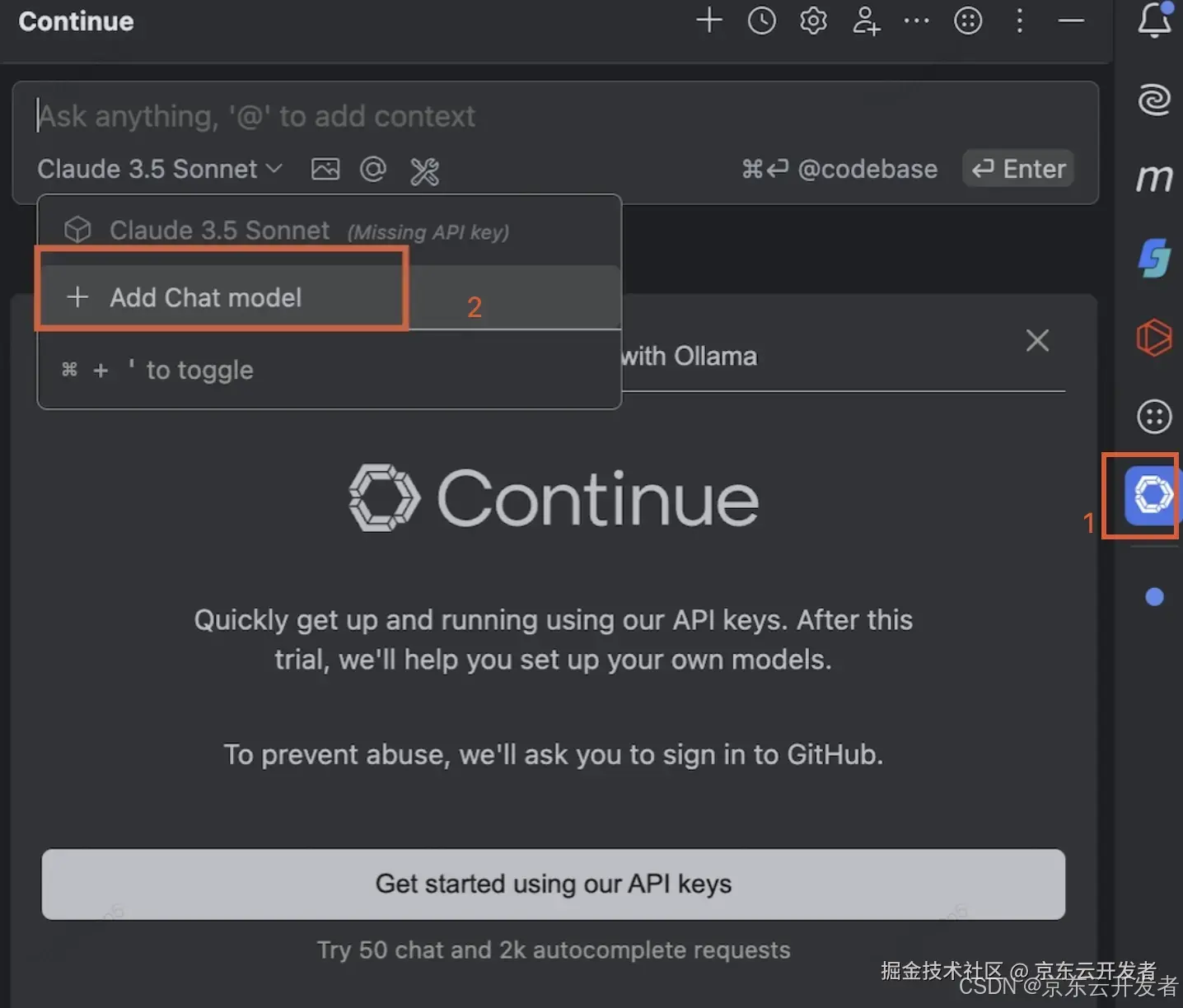Viewport: 1183px width, 1008px height.
Task: Click the round face icon in sidebar
Action: coord(1154,416)
